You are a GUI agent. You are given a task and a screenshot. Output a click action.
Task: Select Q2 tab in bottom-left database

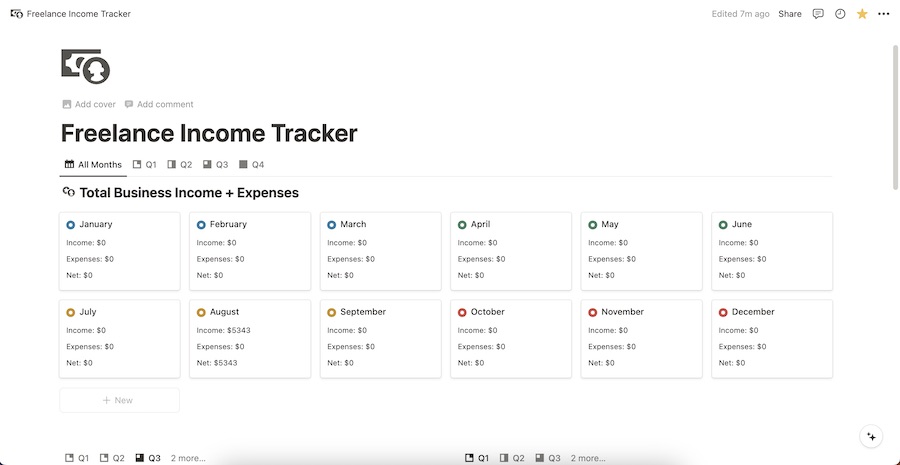coord(112,458)
